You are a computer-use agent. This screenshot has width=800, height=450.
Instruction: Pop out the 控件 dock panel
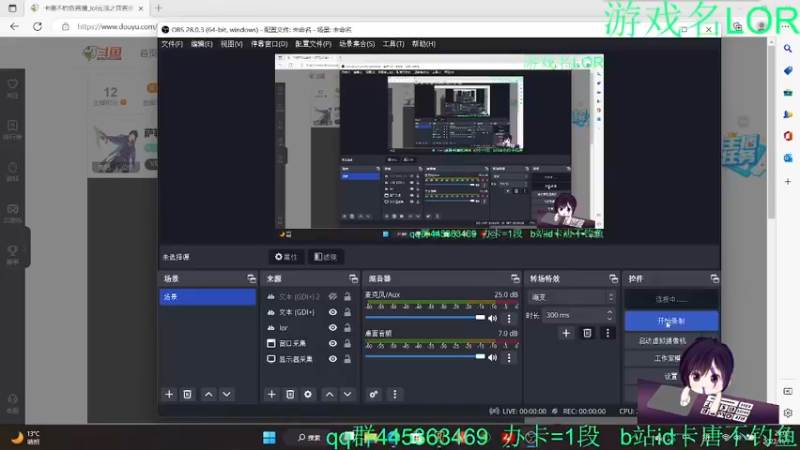coord(714,279)
